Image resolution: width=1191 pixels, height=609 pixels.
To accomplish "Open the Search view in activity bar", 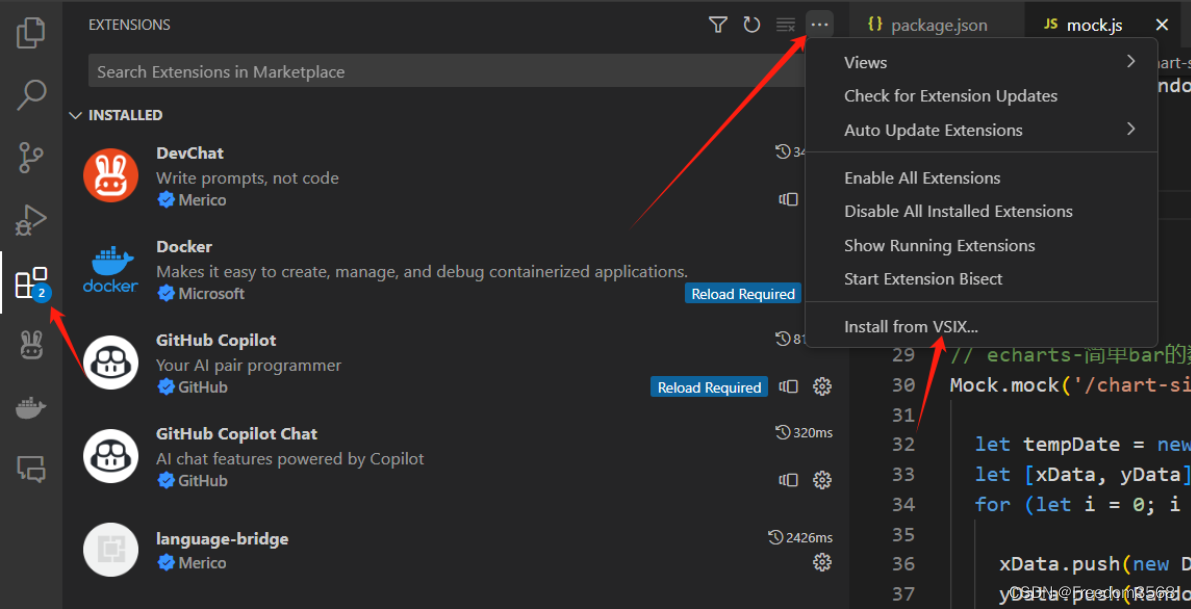I will pyautogui.click(x=31, y=94).
